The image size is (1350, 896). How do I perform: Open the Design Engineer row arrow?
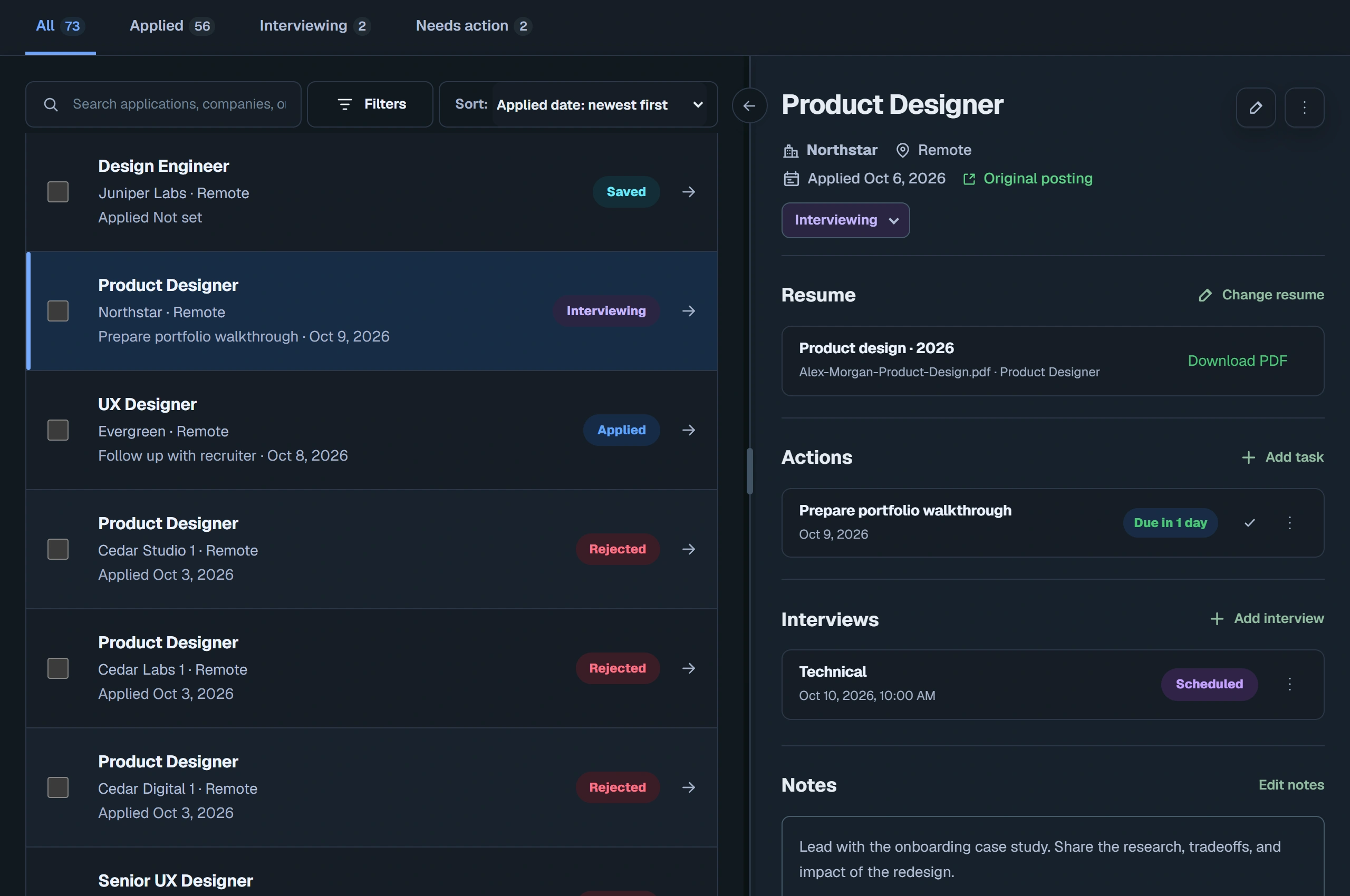pyautogui.click(x=688, y=192)
